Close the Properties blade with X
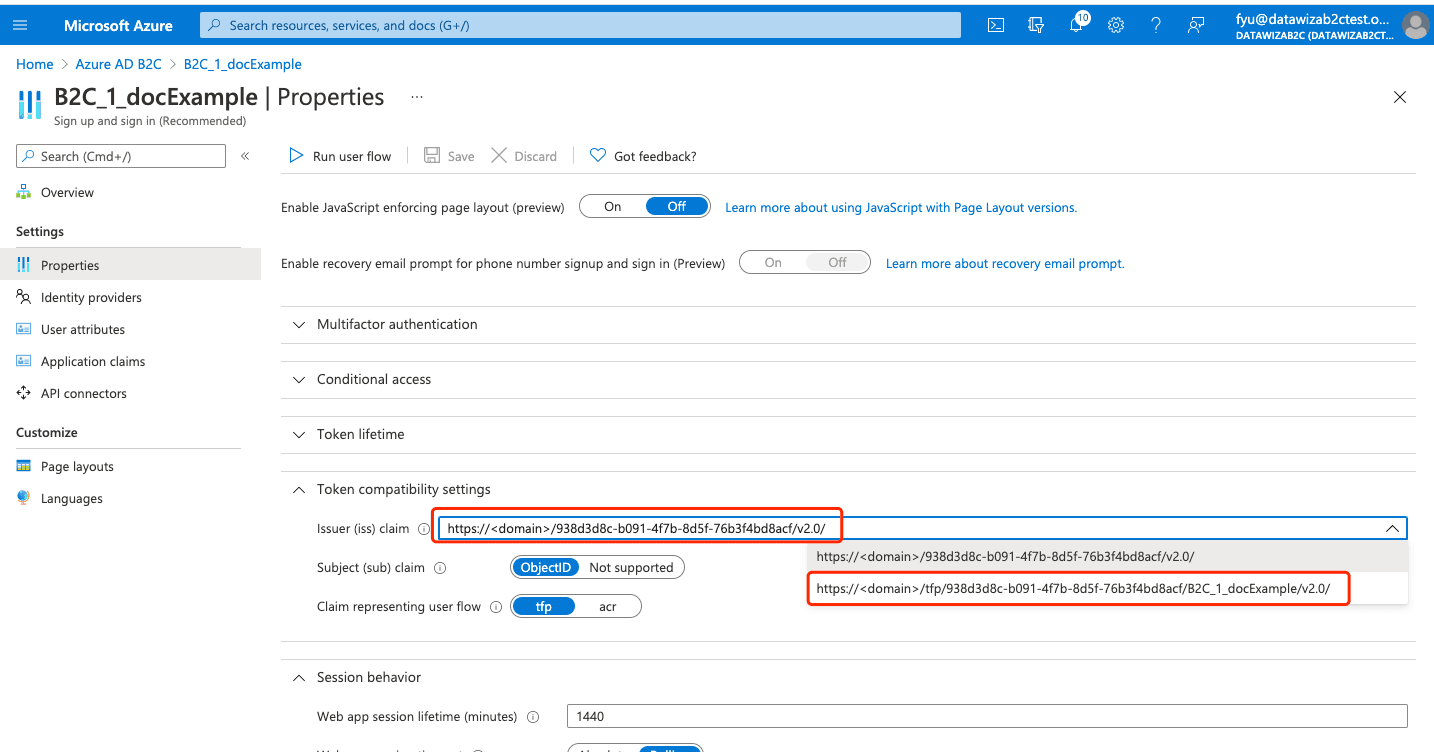The image size is (1434, 752). tap(1400, 97)
